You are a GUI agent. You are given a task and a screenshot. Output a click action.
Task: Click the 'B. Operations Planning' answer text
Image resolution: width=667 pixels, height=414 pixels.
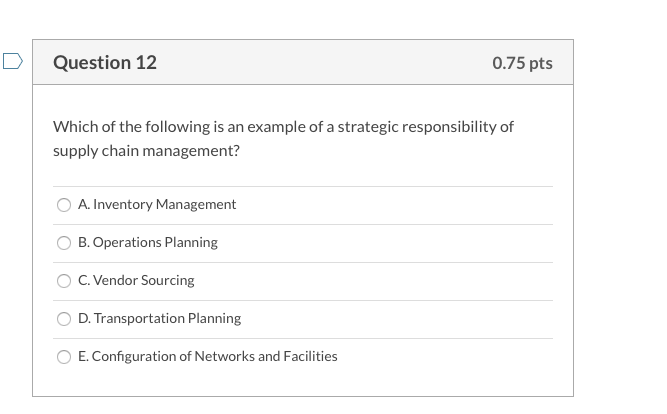point(147,242)
